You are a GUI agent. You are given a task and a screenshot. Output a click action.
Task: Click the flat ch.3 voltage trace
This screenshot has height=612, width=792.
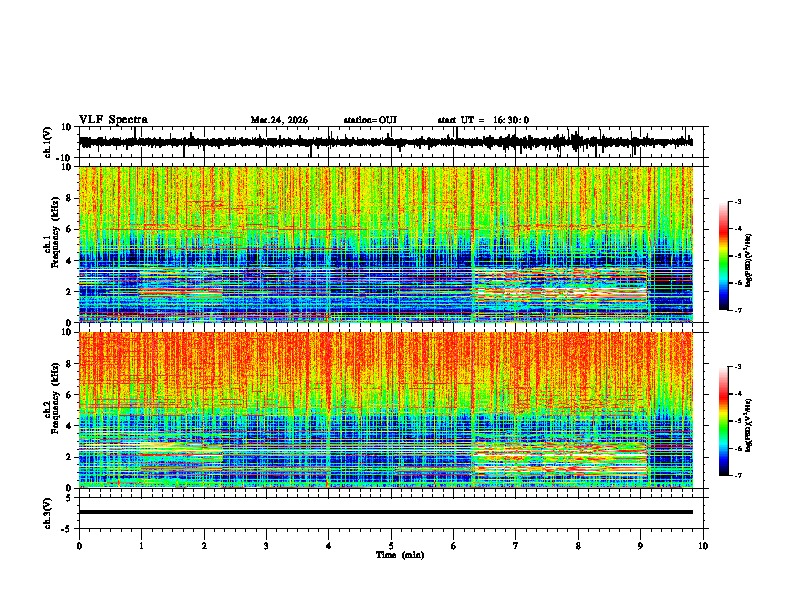tap(386, 512)
